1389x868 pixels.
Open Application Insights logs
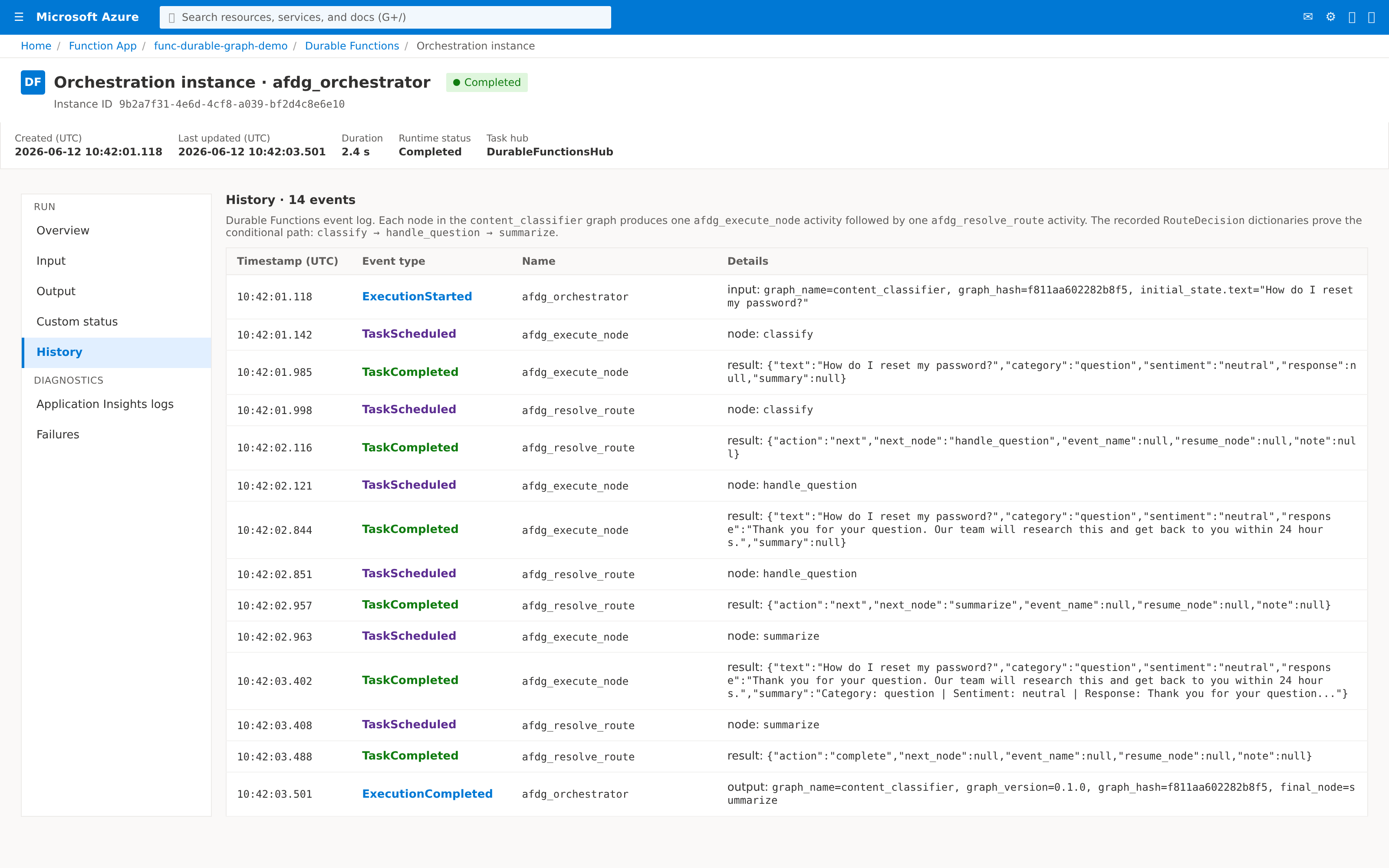(x=116, y=404)
